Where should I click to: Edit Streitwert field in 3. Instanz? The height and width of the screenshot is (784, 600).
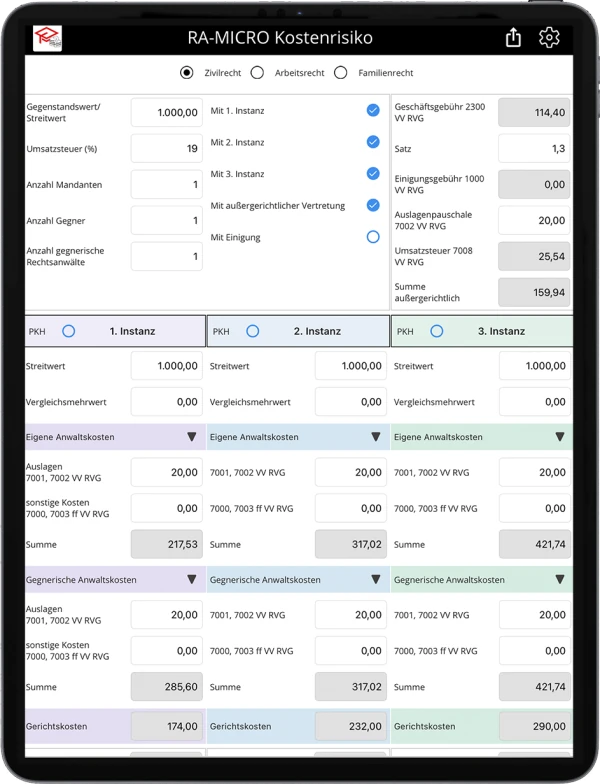(x=535, y=366)
